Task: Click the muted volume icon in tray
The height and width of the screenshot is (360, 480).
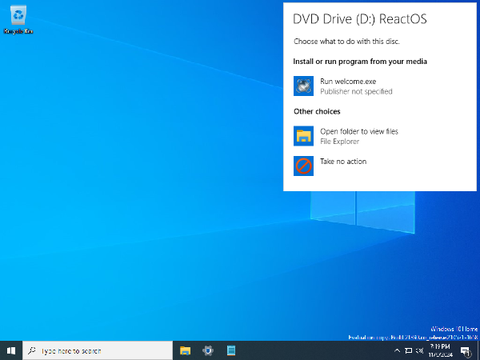Action: 420,351
